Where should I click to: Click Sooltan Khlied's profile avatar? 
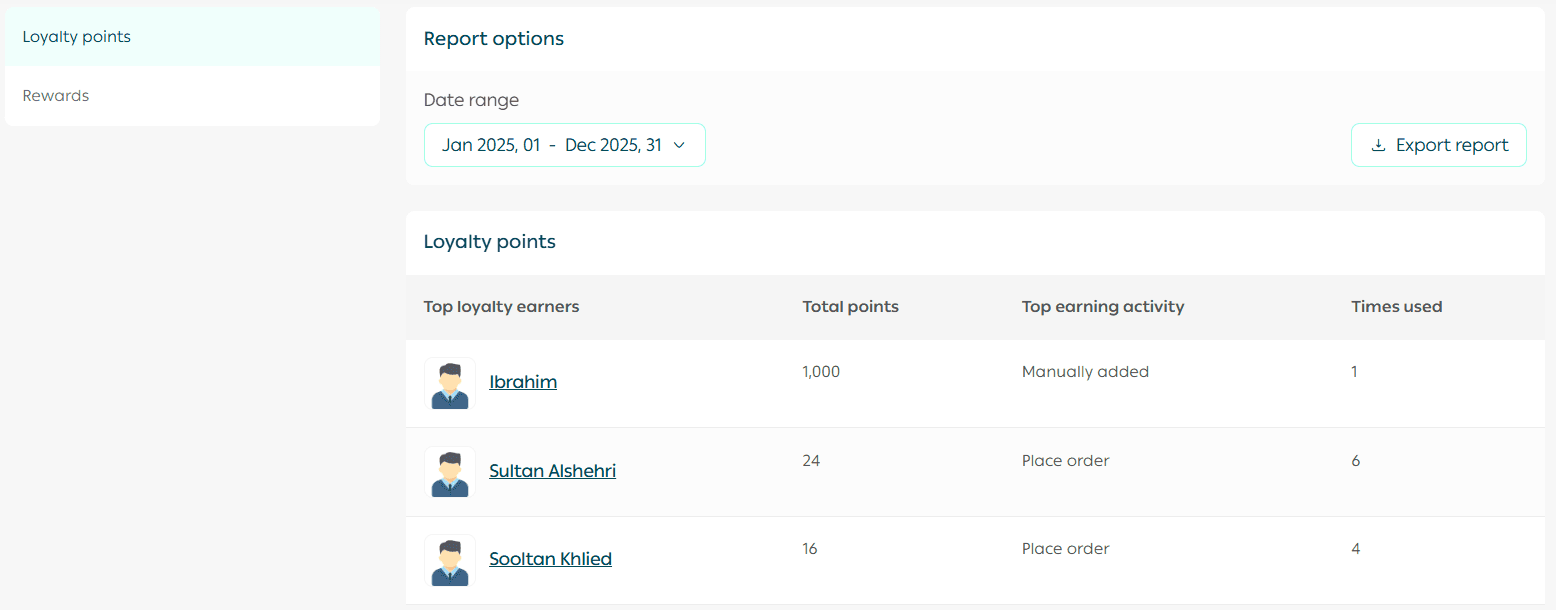[450, 560]
